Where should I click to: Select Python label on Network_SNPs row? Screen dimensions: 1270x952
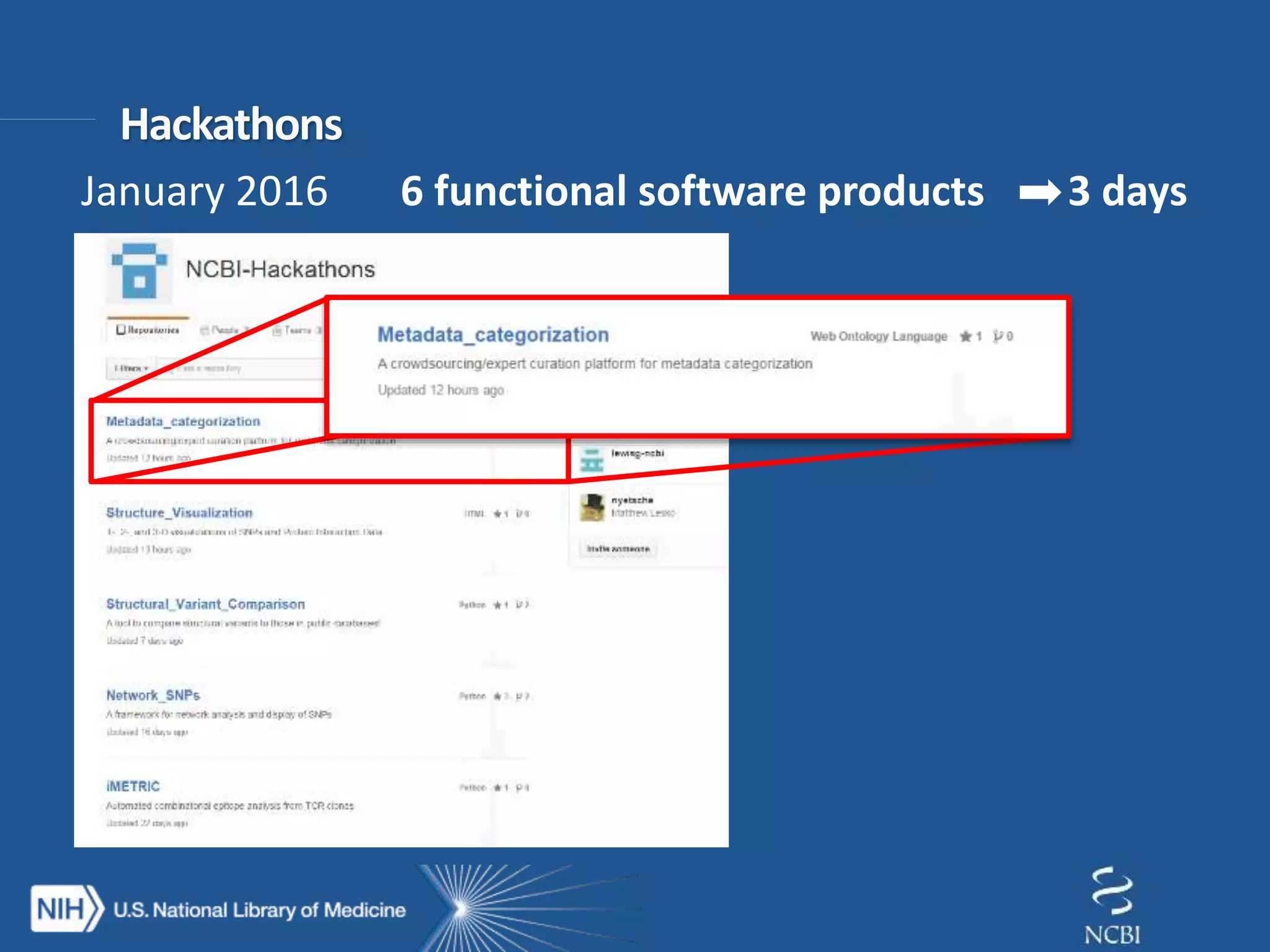tap(472, 697)
